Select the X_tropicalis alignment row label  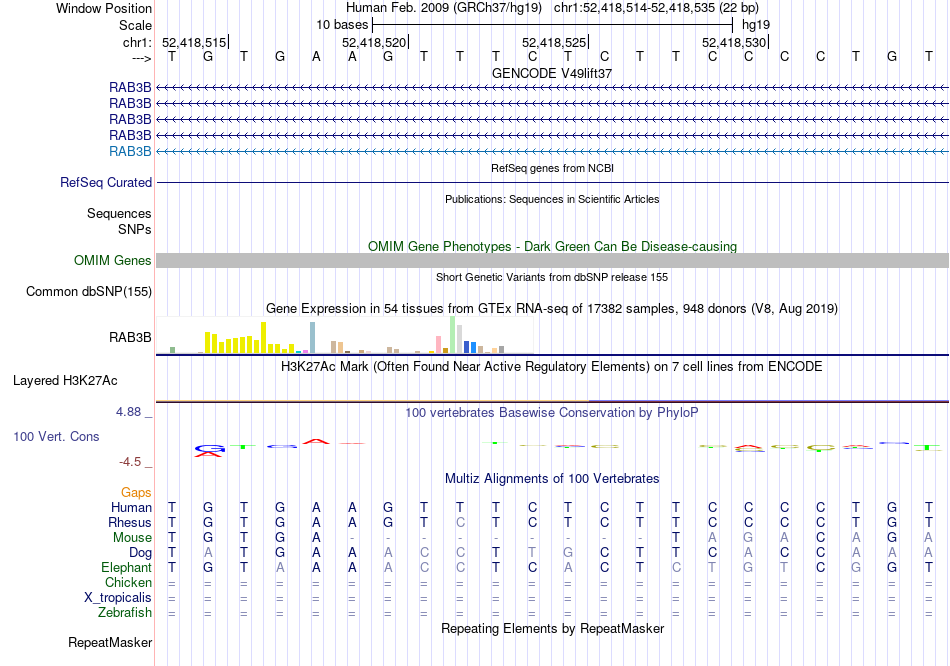[118, 598]
